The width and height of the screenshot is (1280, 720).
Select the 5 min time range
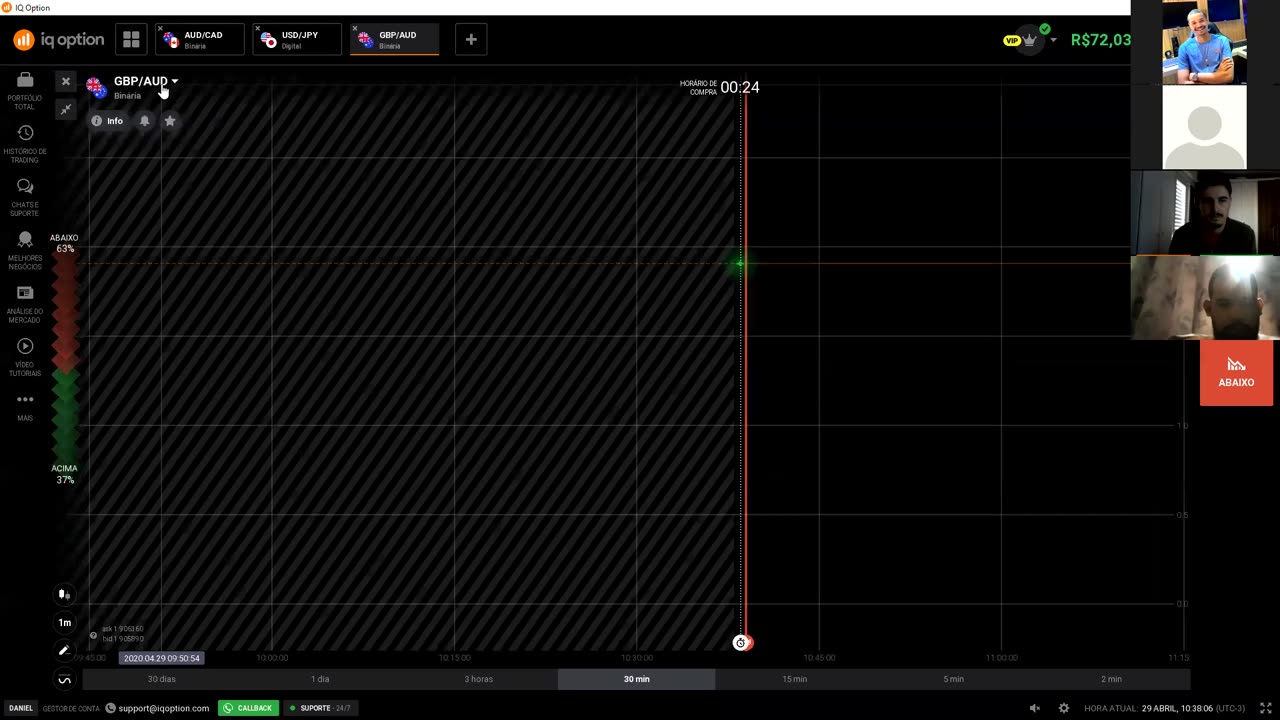tap(953, 679)
